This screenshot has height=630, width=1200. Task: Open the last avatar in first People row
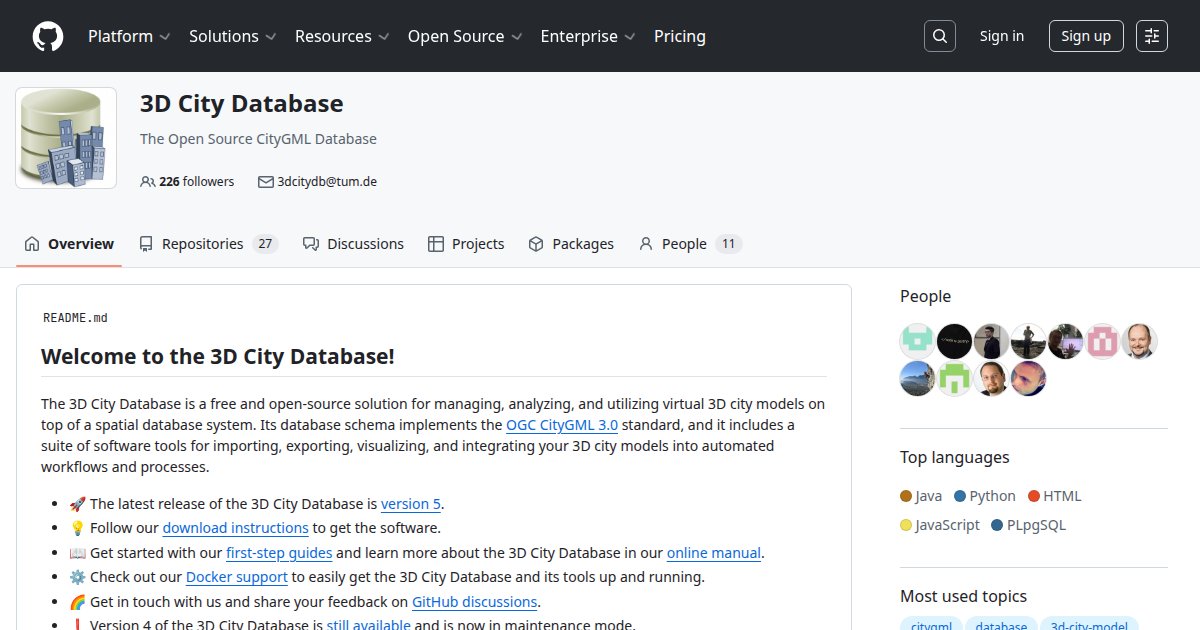1139,341
